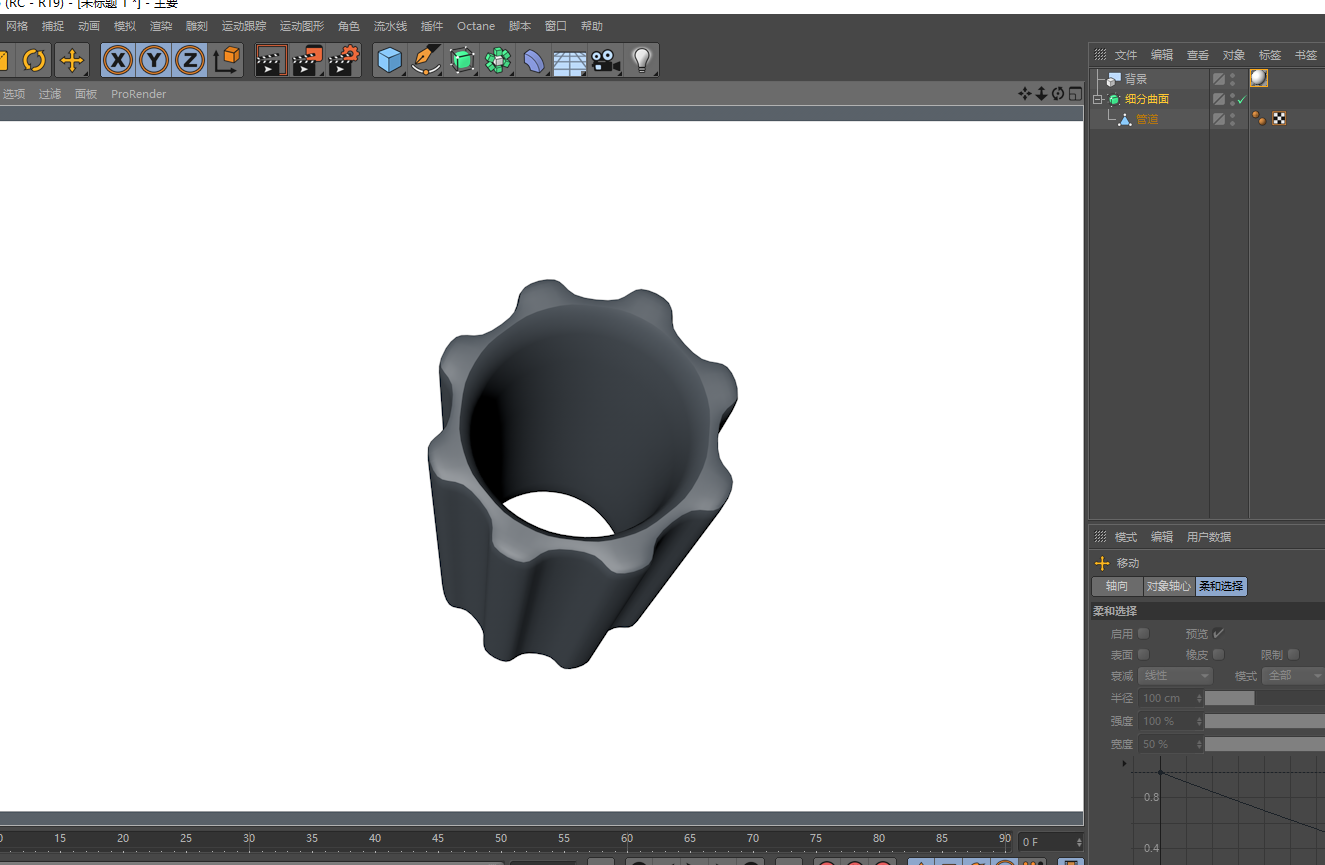1325x865 pixels.
Task: Open the 流水线 menu
Action: [390, 26]
